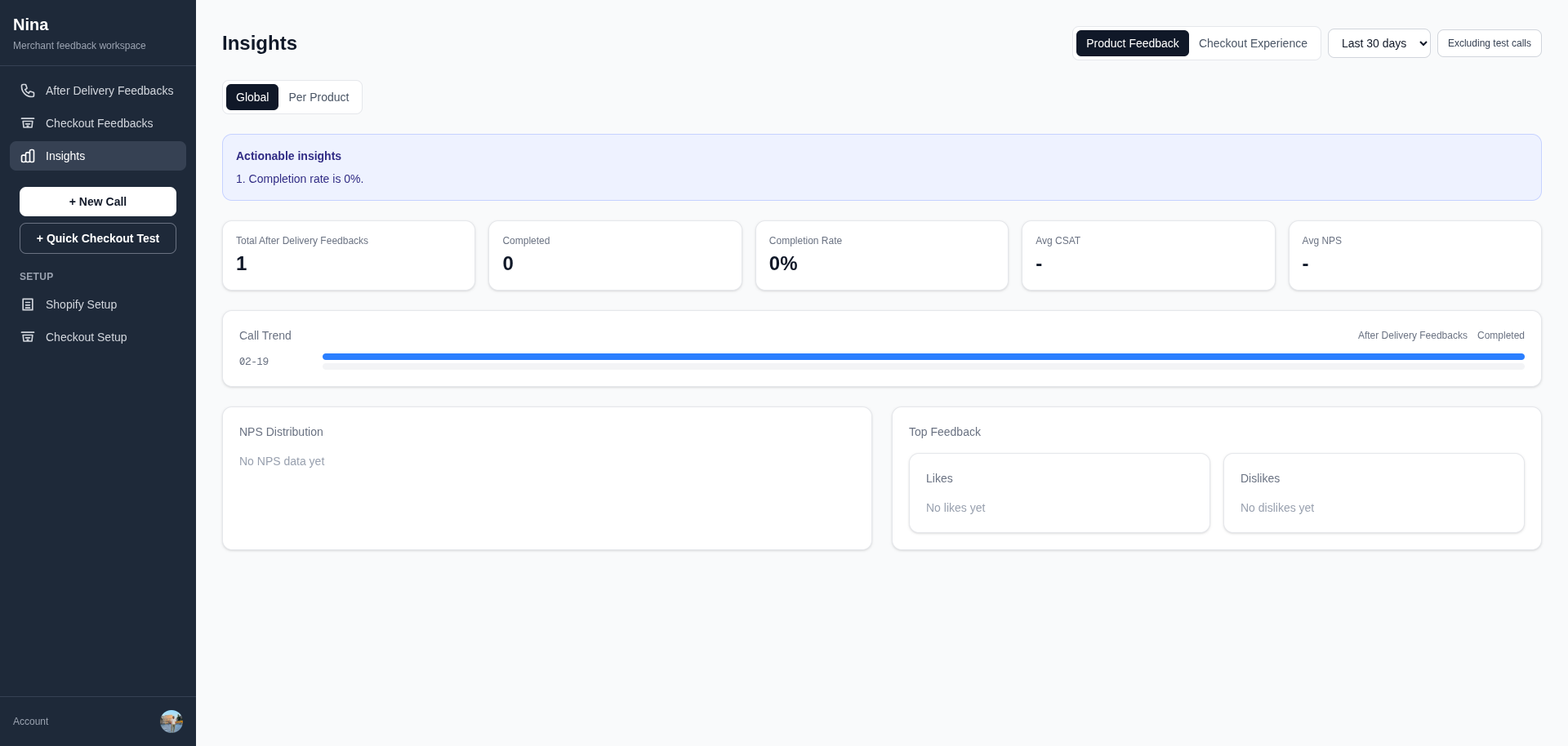Start a Quick Checkout Test
Image resolution: width=1568 pixels, height=746 pixels.
tap(97, 238)
